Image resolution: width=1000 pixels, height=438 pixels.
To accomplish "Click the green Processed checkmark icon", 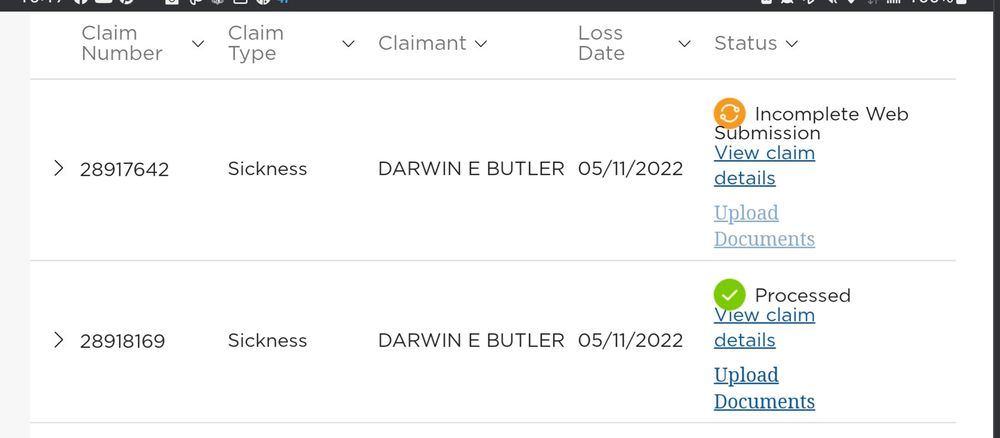I will 729,295.
